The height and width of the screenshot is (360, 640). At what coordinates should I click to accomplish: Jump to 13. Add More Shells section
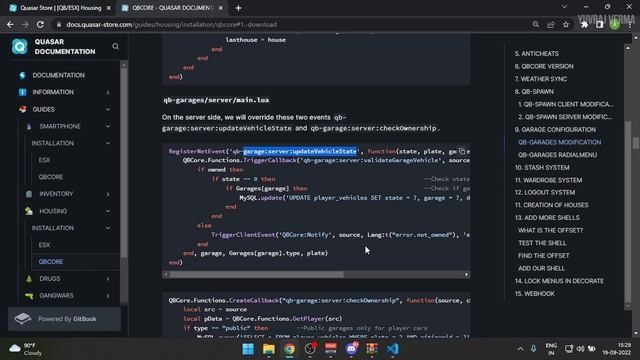547,218
